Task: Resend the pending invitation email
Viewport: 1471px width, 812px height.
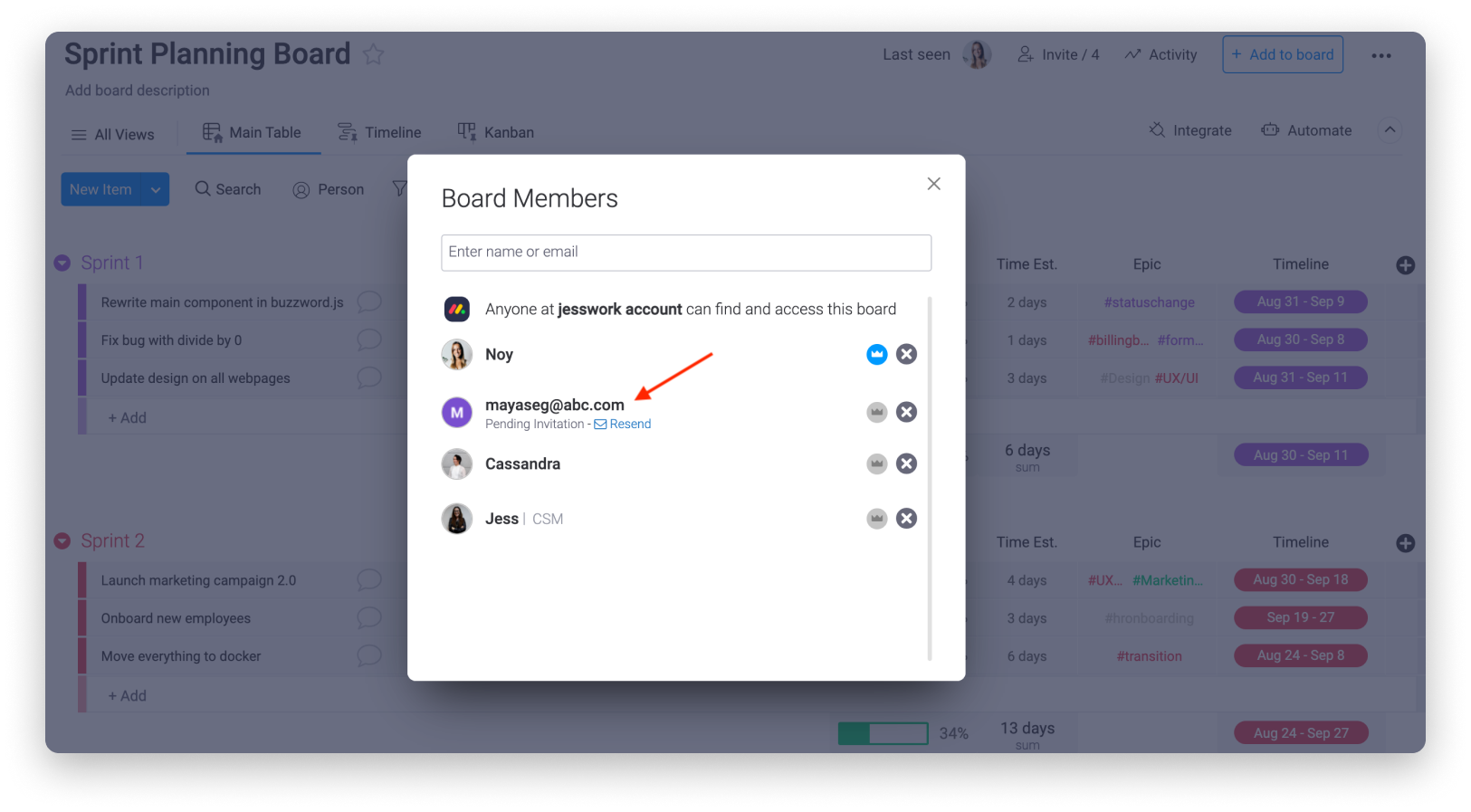Action: 623,424
